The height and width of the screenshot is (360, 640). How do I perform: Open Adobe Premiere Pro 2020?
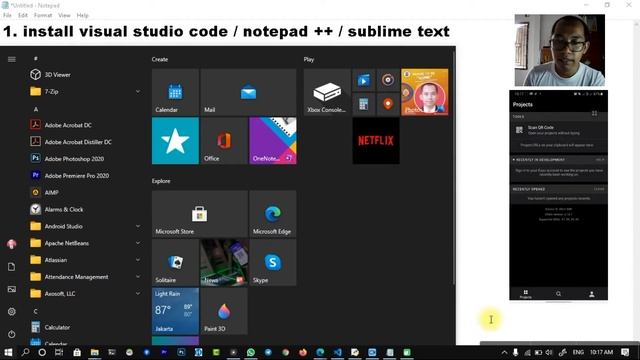click(x=76, y=176)
